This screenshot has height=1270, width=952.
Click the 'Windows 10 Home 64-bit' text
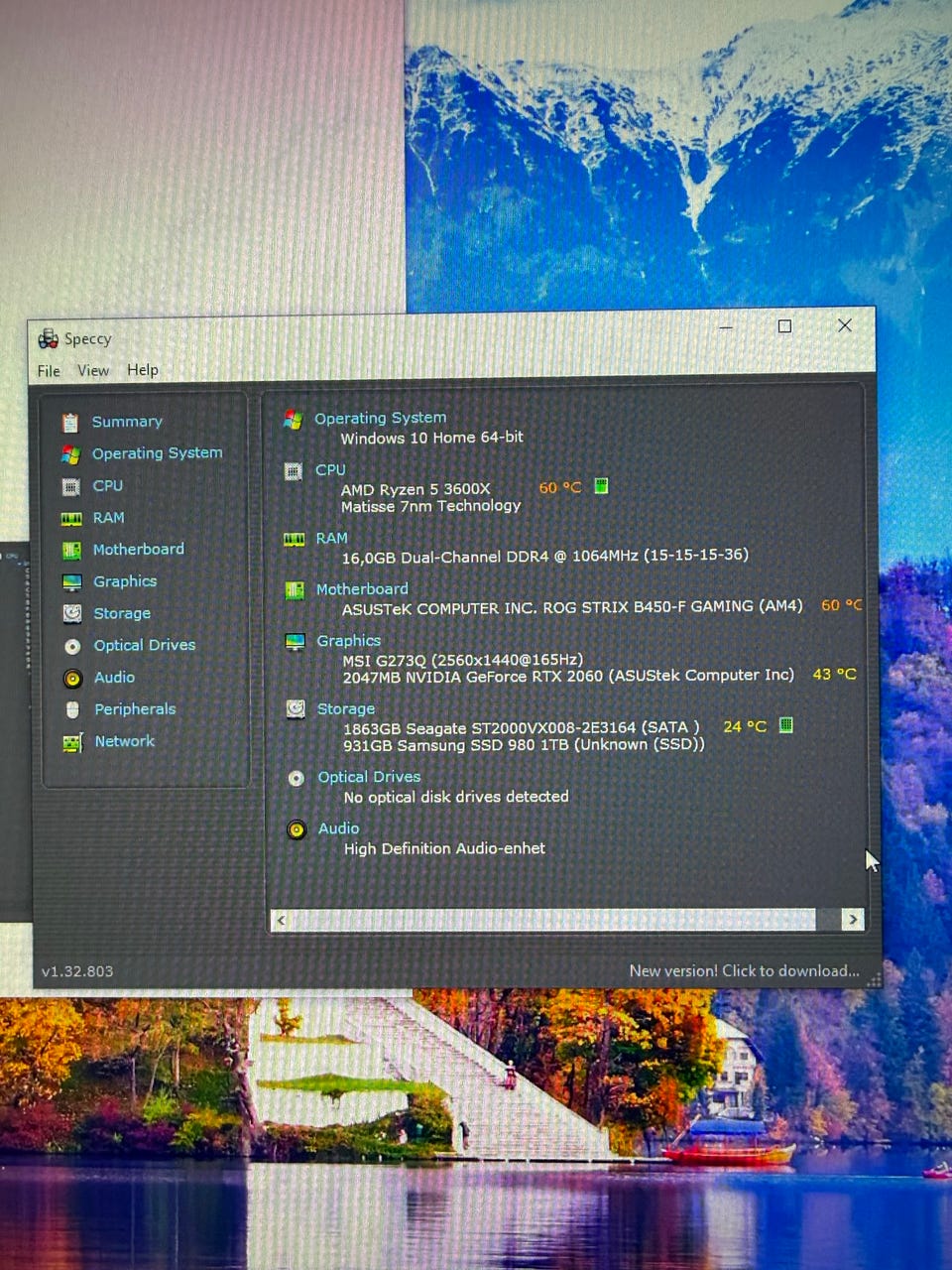(432, 438)
